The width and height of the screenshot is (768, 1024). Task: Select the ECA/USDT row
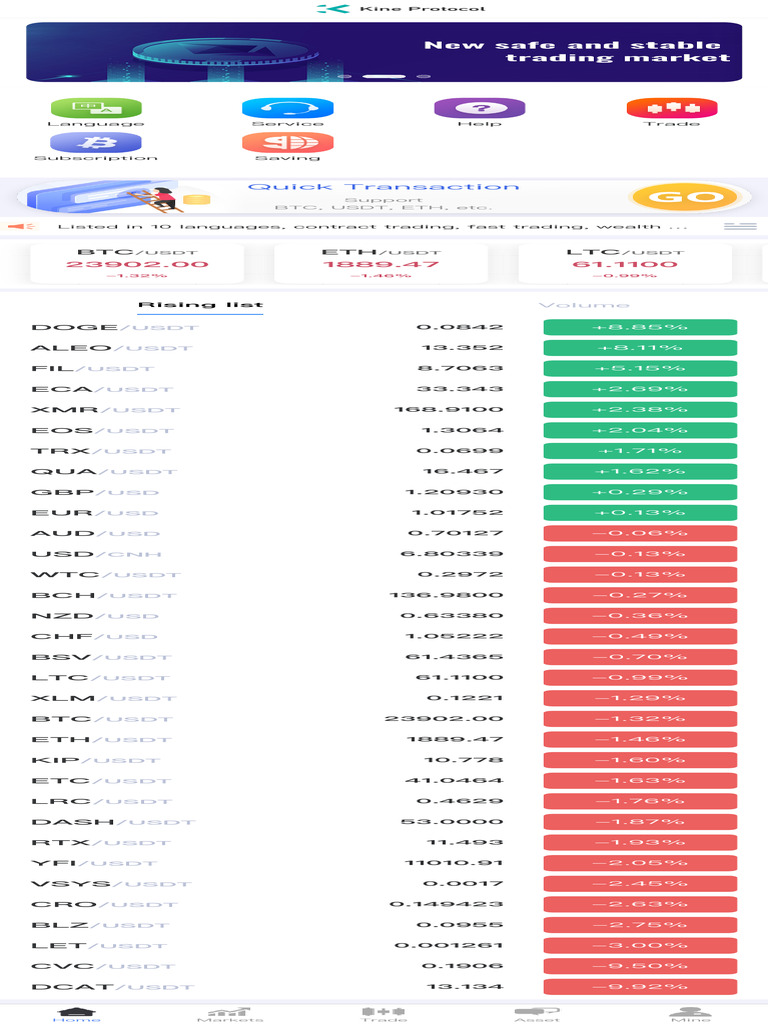[384, 389]
